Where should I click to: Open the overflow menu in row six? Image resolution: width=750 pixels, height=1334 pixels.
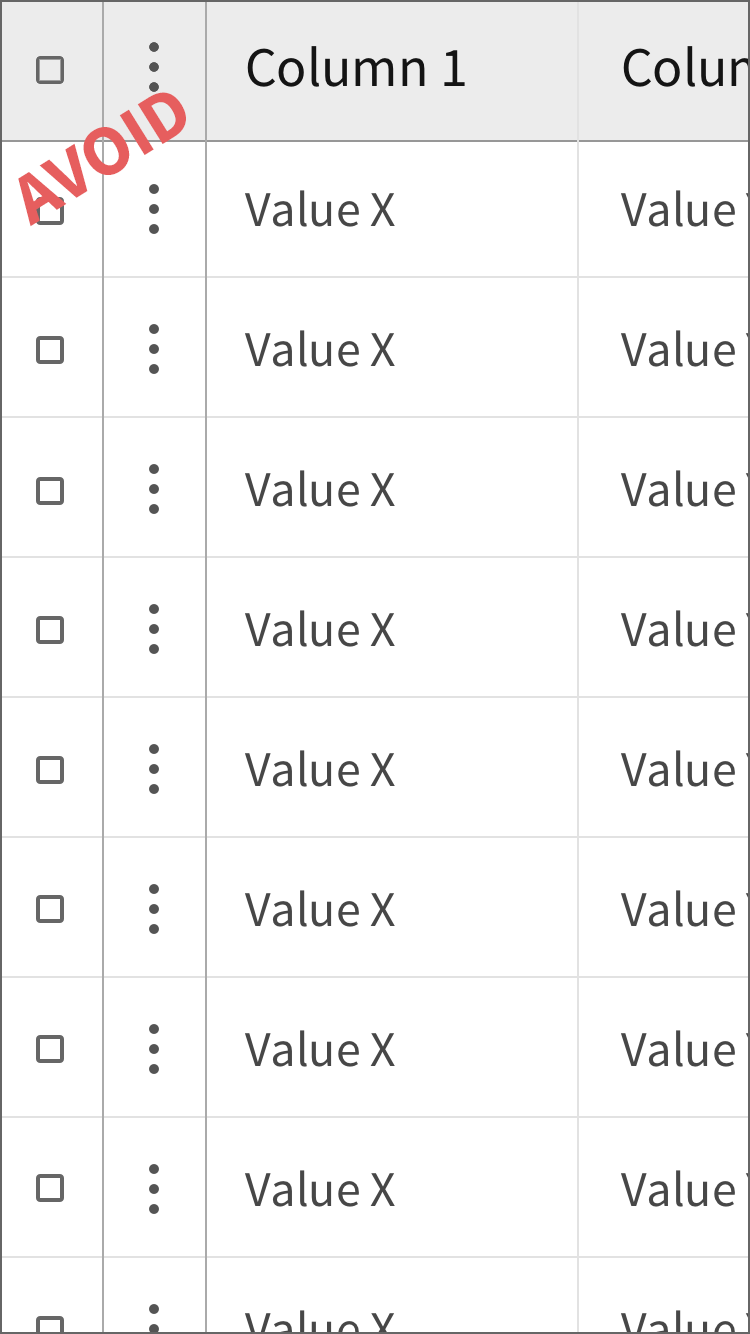point(153,909)
